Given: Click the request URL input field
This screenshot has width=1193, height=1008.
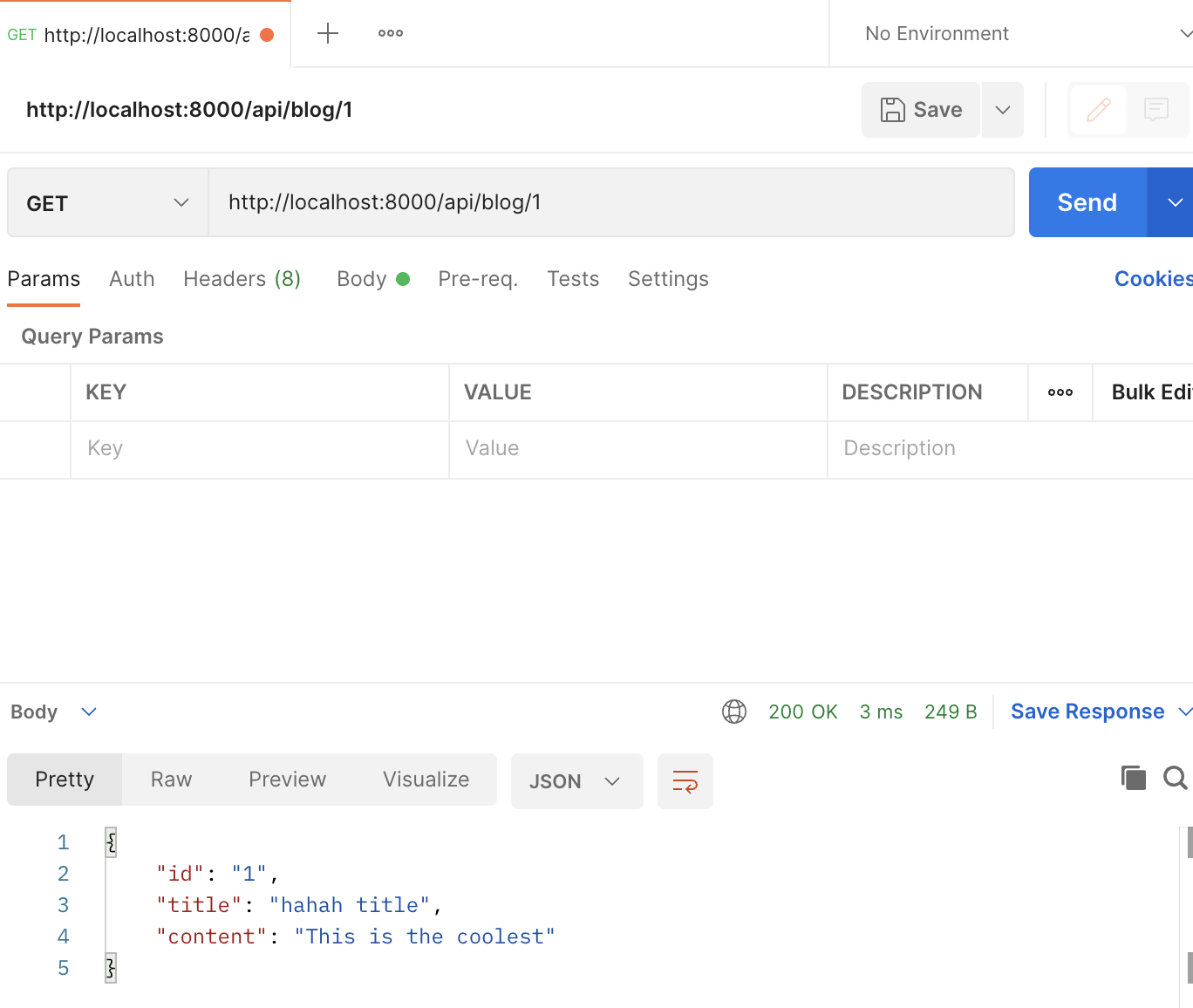Looking at the screenshot, I should (x=611, y=202).
